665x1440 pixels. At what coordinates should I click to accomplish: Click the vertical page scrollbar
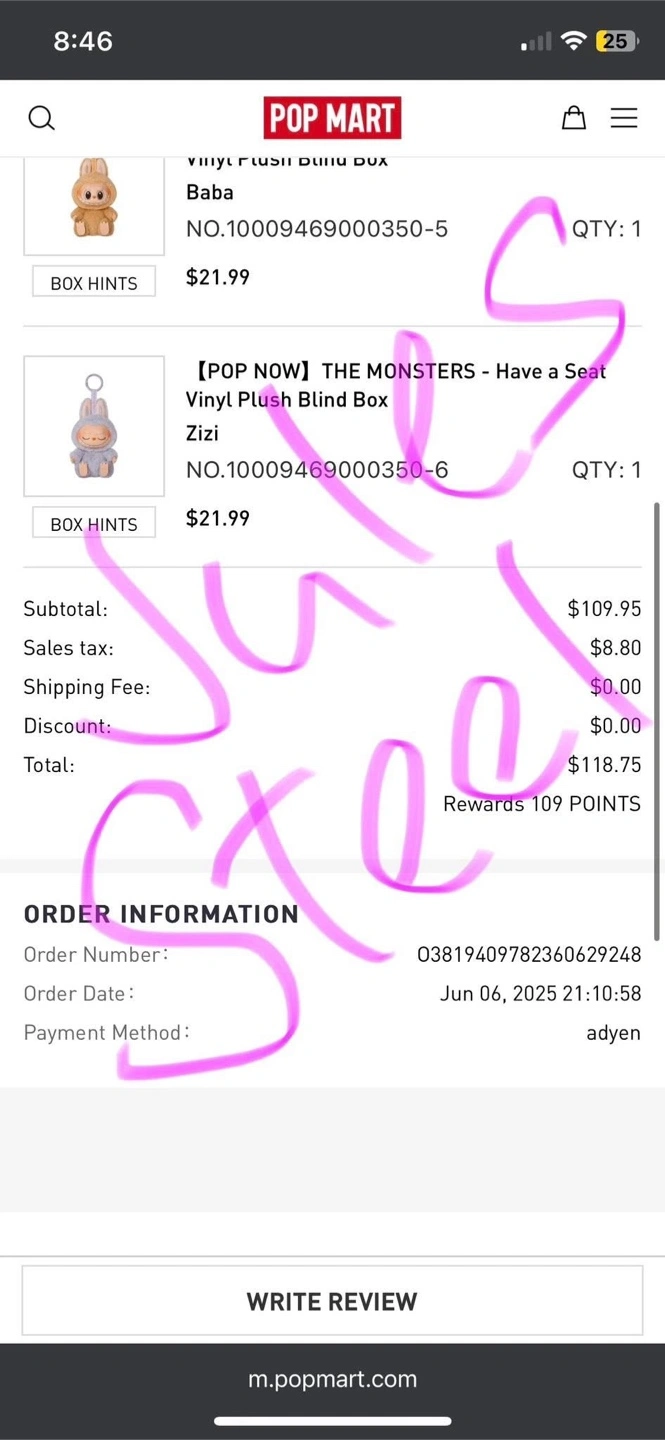[x=657, y=720]
